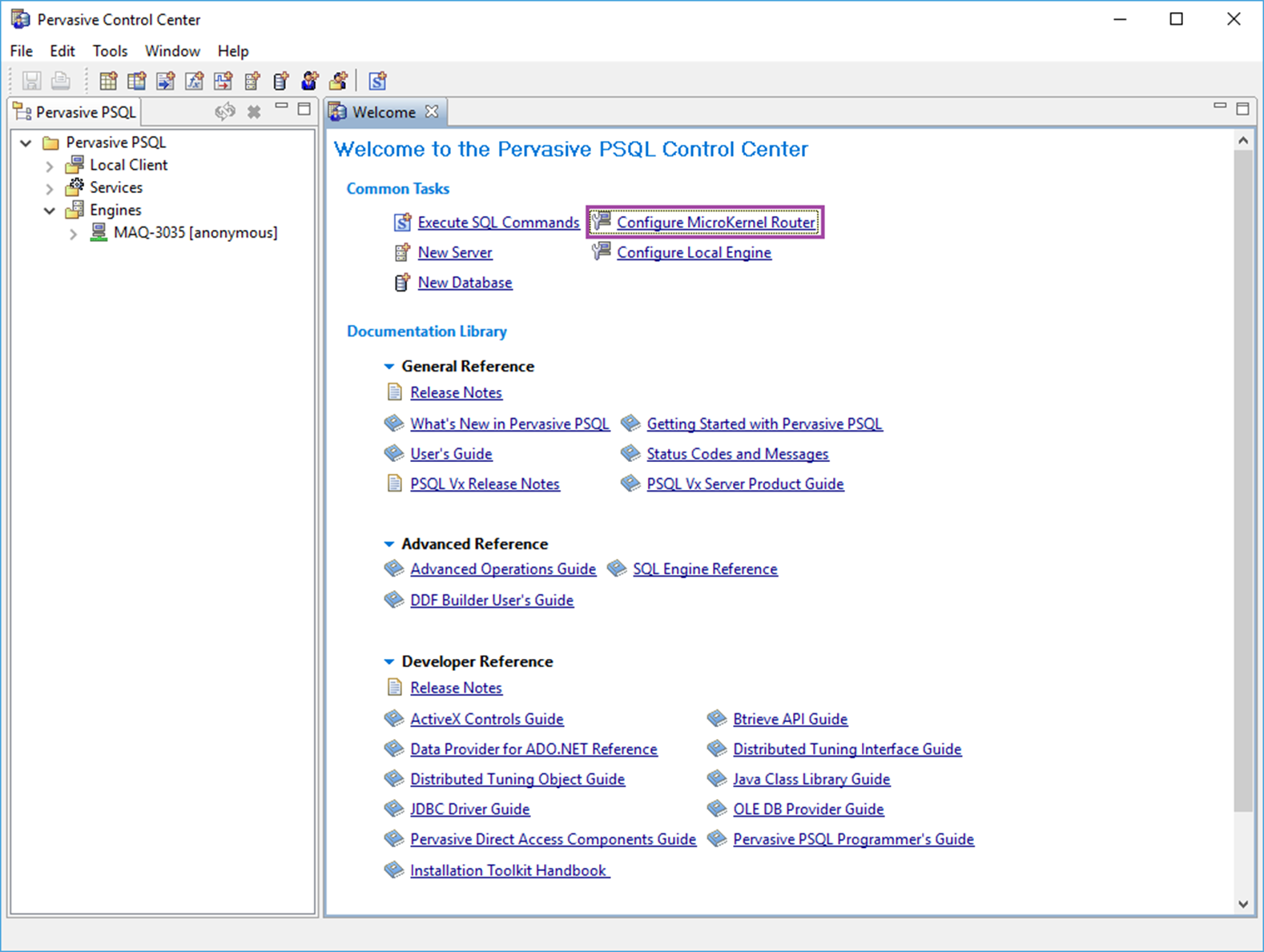Image resolution: width=1264 pixels, height=952 pixels.
Task: Collapse the Engines tree node
Action: coord(50,211)
